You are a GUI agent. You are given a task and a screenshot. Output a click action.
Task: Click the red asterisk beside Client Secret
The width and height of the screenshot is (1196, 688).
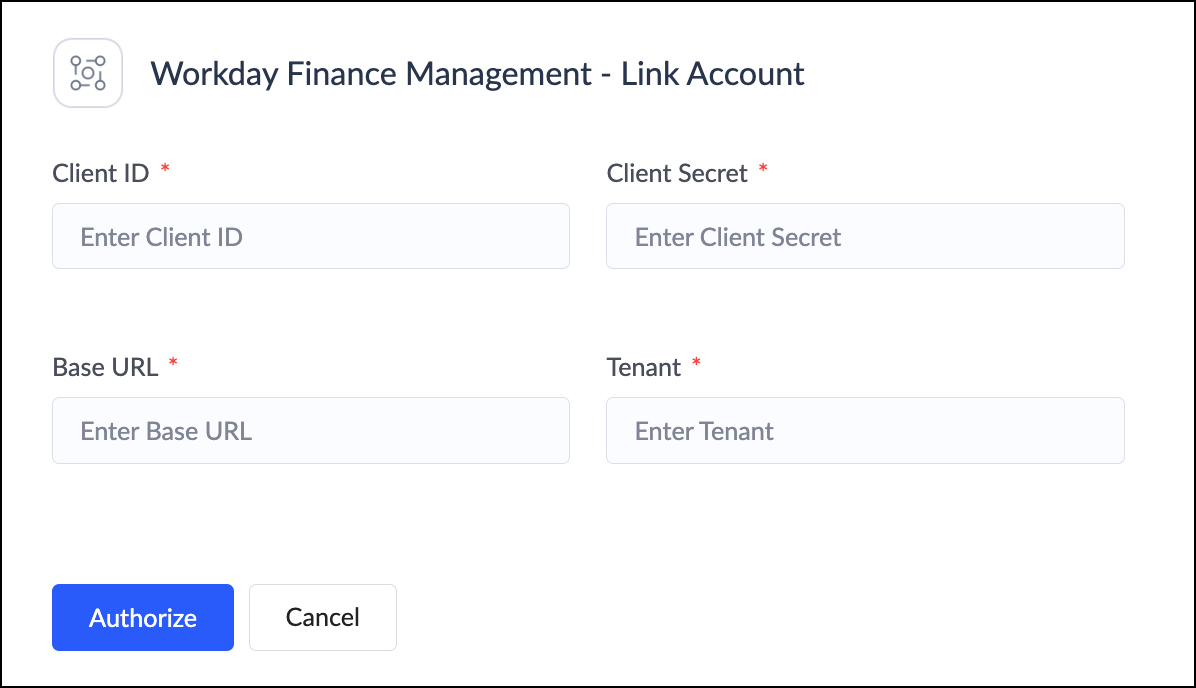coord(763,170)
